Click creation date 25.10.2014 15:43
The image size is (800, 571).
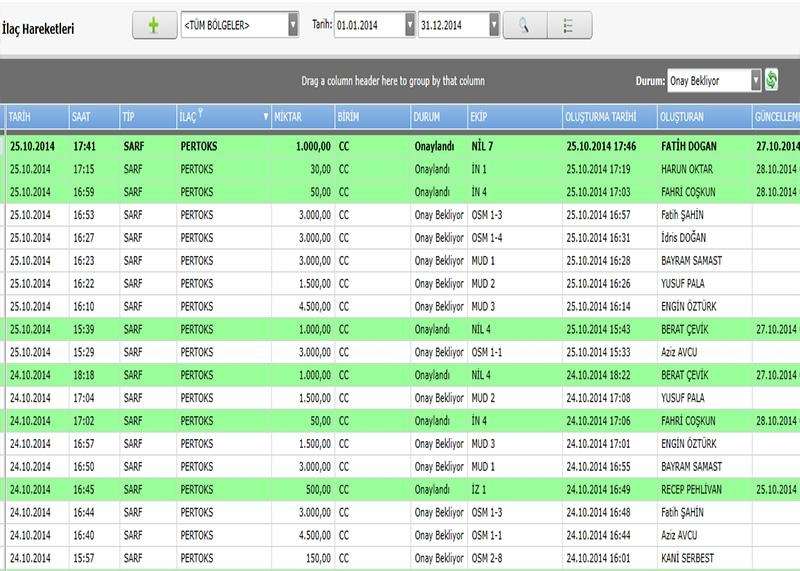click(x=598, y=330)
